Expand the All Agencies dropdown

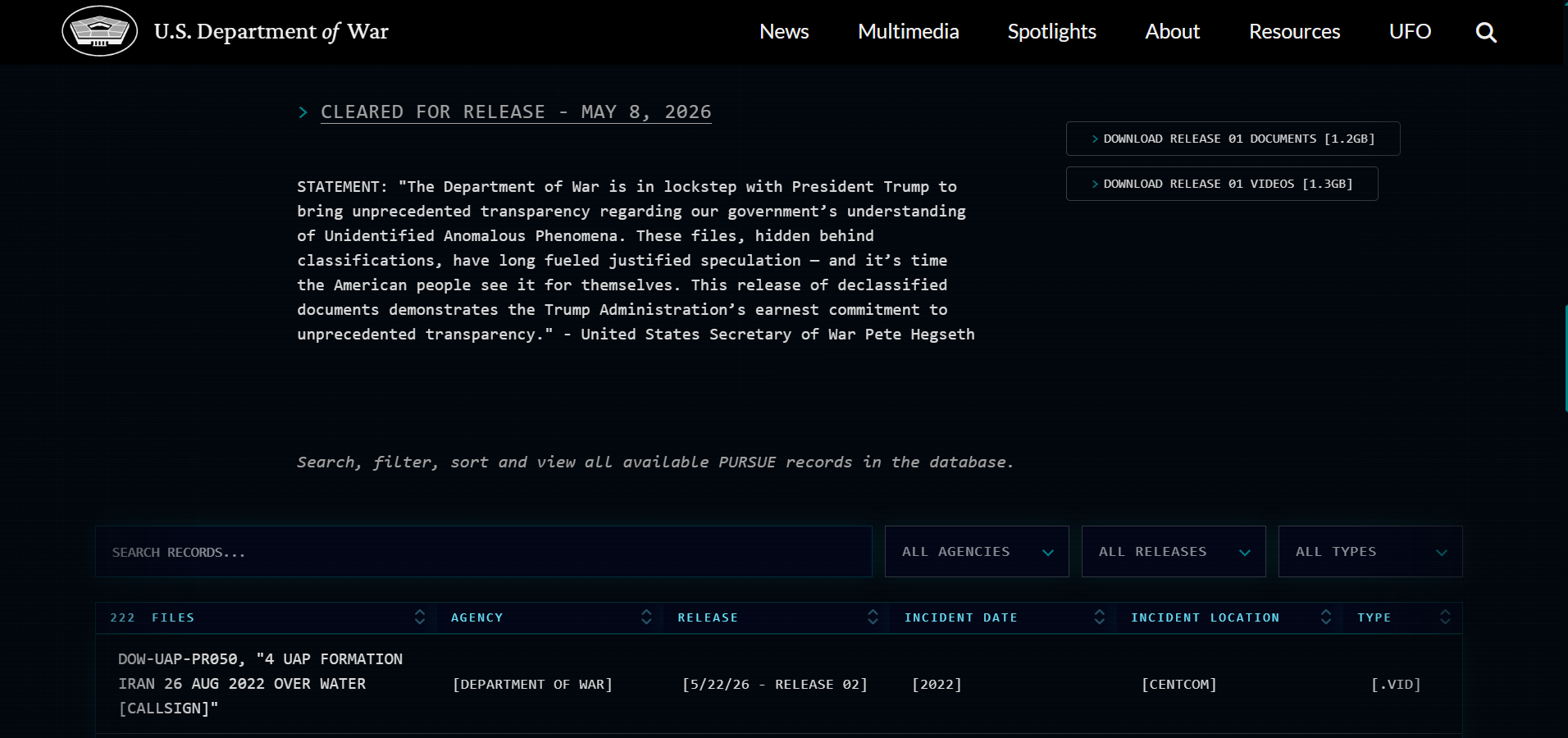pyautogui.click(x=977, y=552)
